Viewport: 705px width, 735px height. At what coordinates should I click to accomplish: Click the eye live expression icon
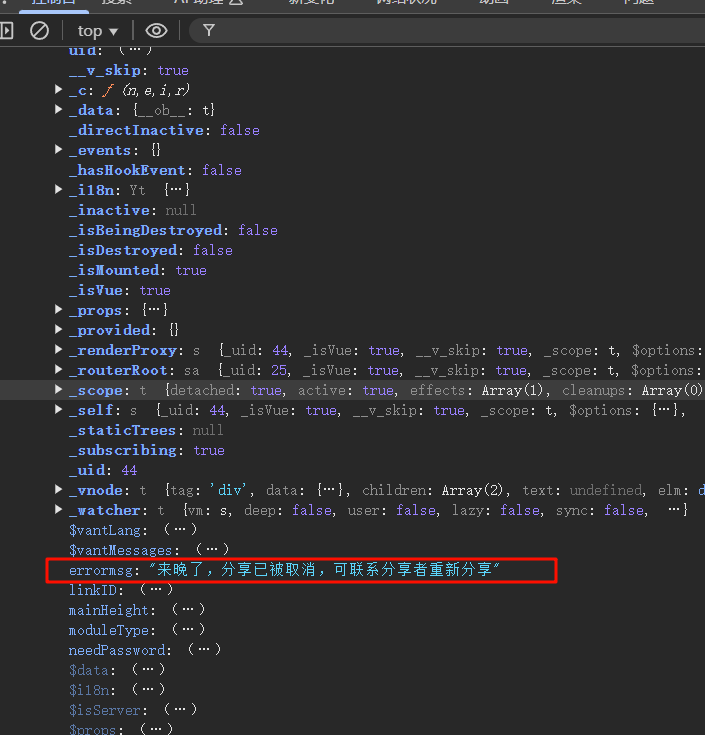click(x=156, y=31)
